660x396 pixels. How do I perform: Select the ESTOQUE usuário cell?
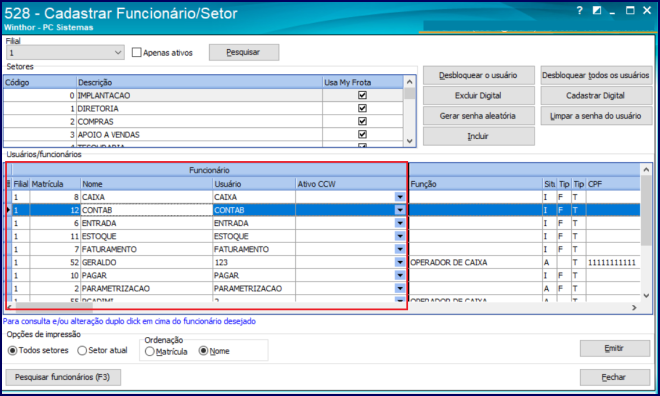click(x=254, y=236)
